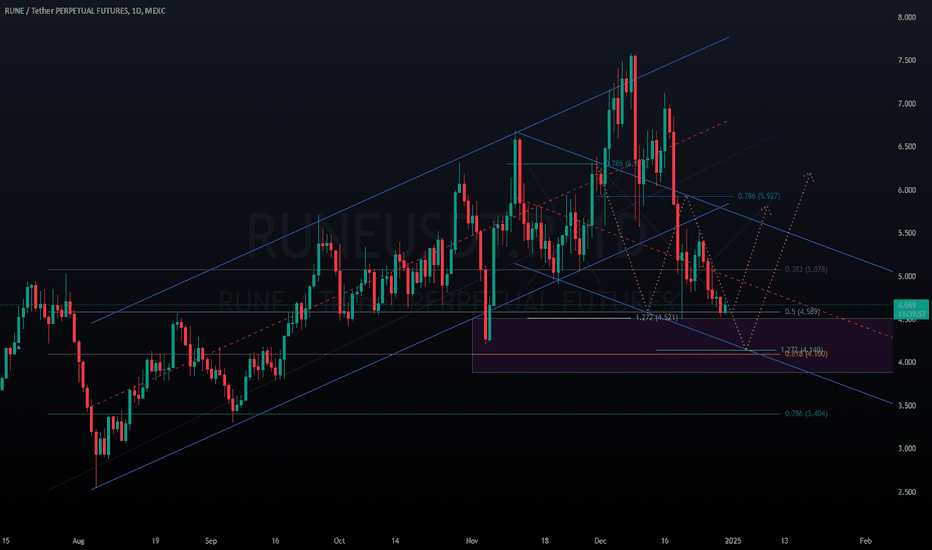
Task: Click the 5.500 price axis label
Action: (x=906, y=233)
